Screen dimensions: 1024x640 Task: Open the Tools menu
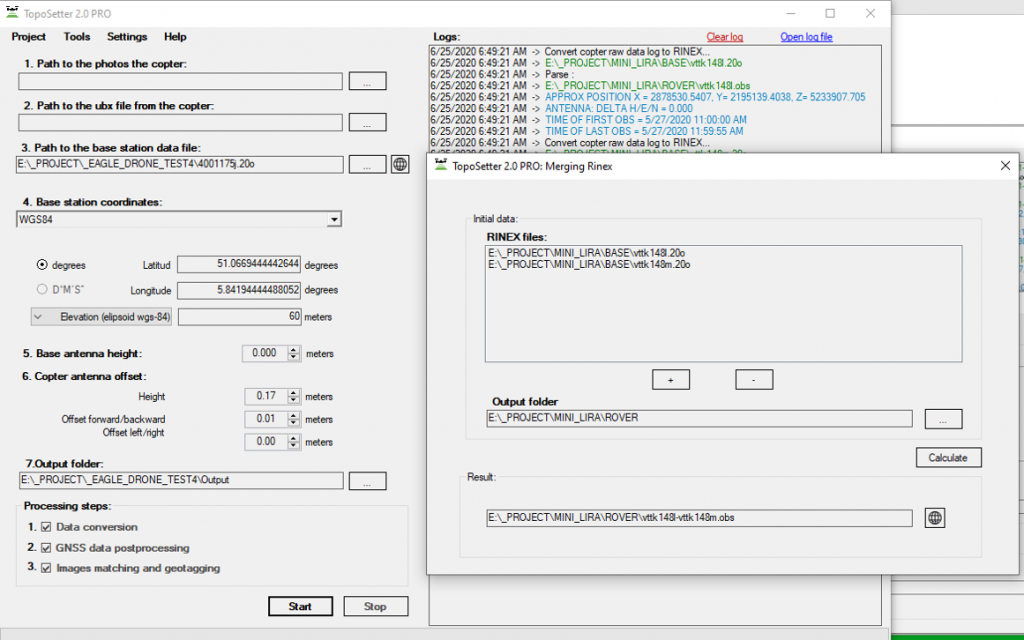[77, 37]
